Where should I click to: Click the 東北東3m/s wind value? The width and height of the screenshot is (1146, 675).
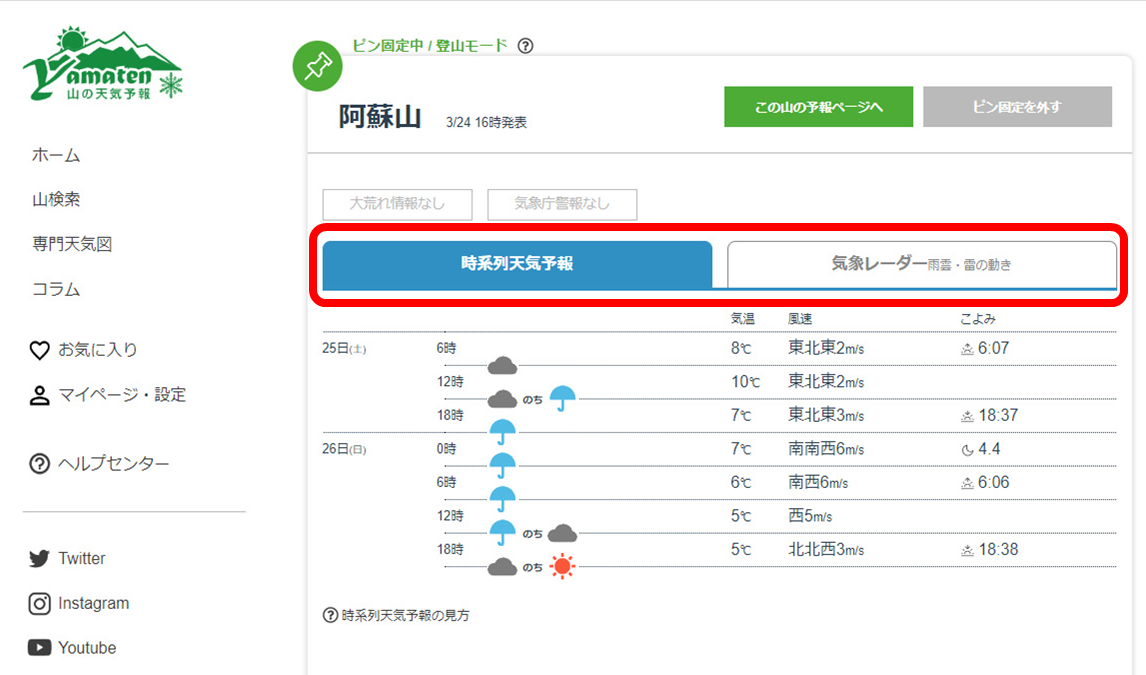click(826, 416)
